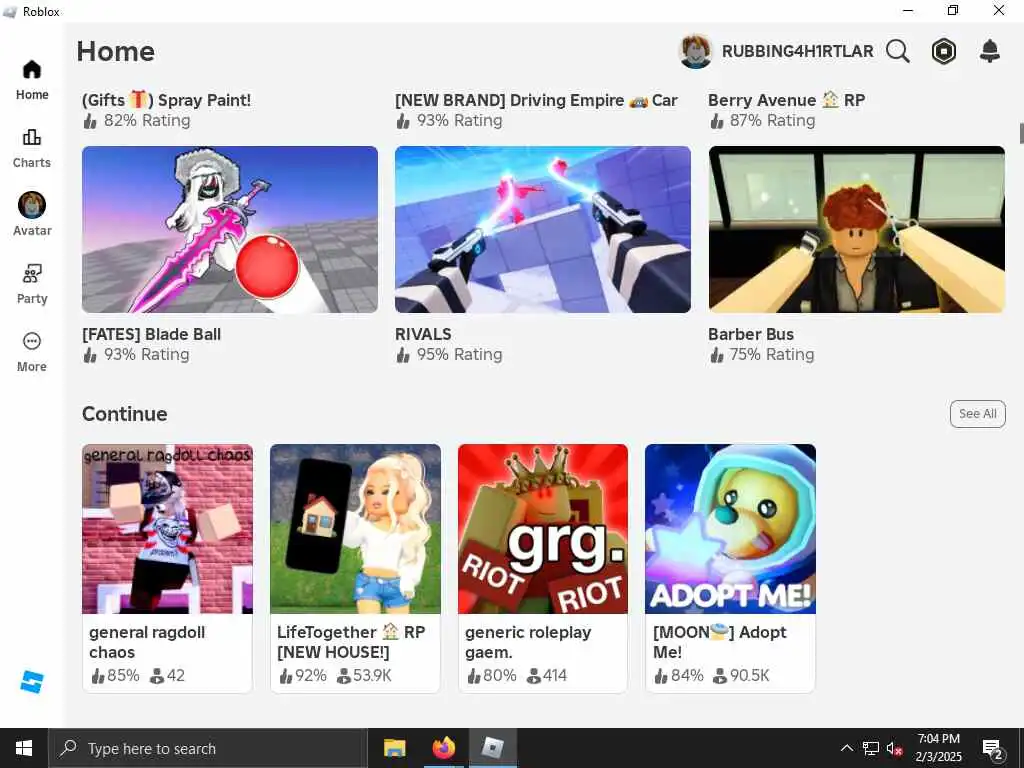Open the search magnifier icon
Image resolution: width=1024 pixels, height=768 pixels.
tap(897, 51)
